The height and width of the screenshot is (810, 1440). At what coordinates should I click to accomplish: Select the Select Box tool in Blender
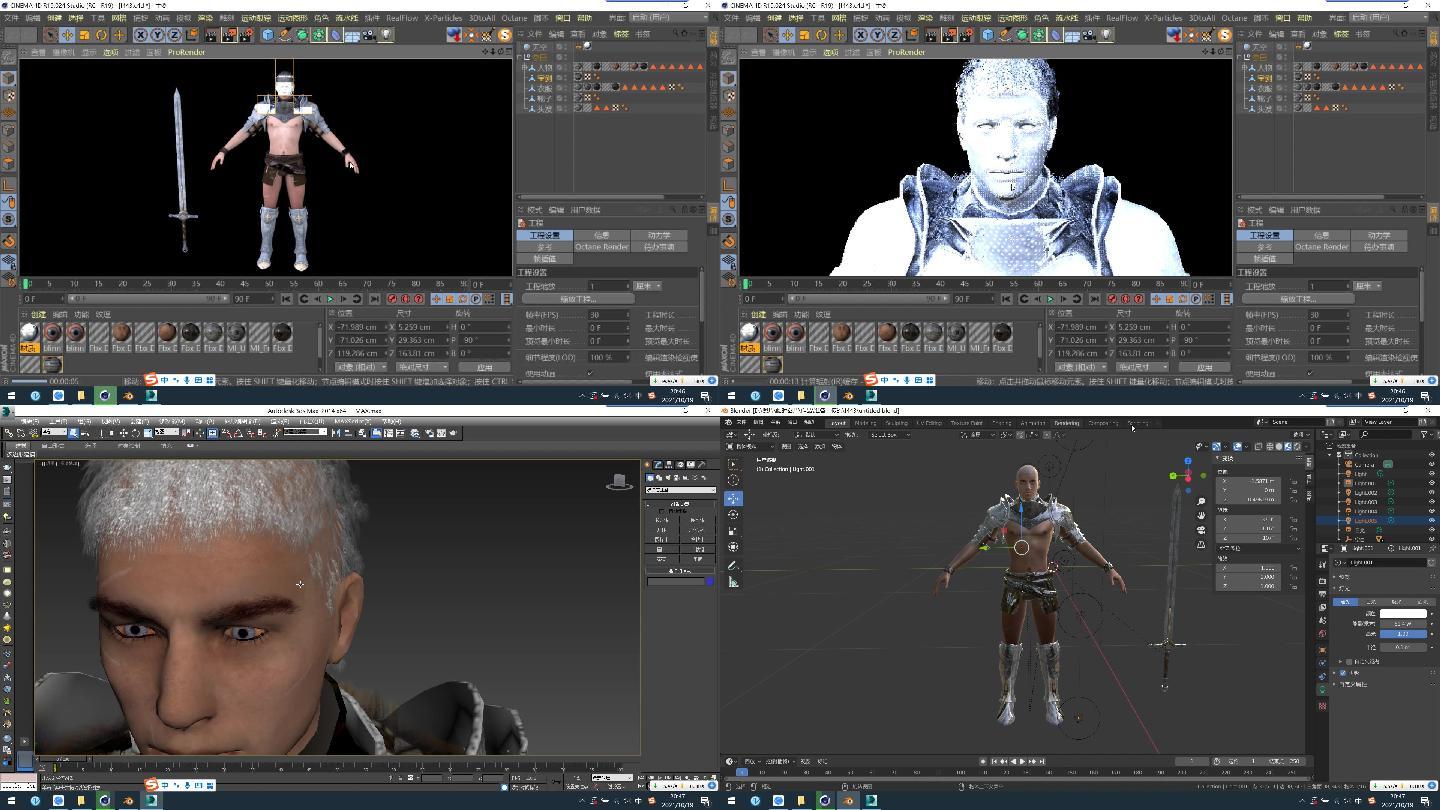point(733,464)
